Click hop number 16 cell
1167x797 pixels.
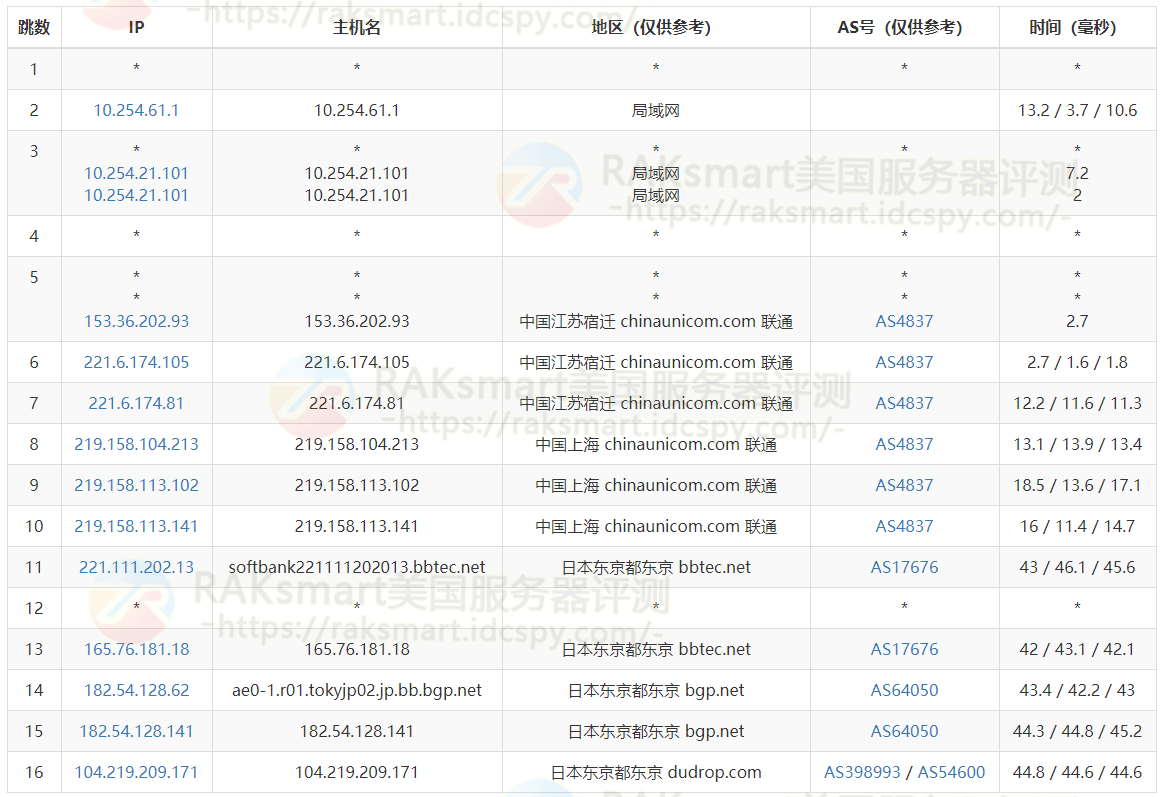click(34, 771)
